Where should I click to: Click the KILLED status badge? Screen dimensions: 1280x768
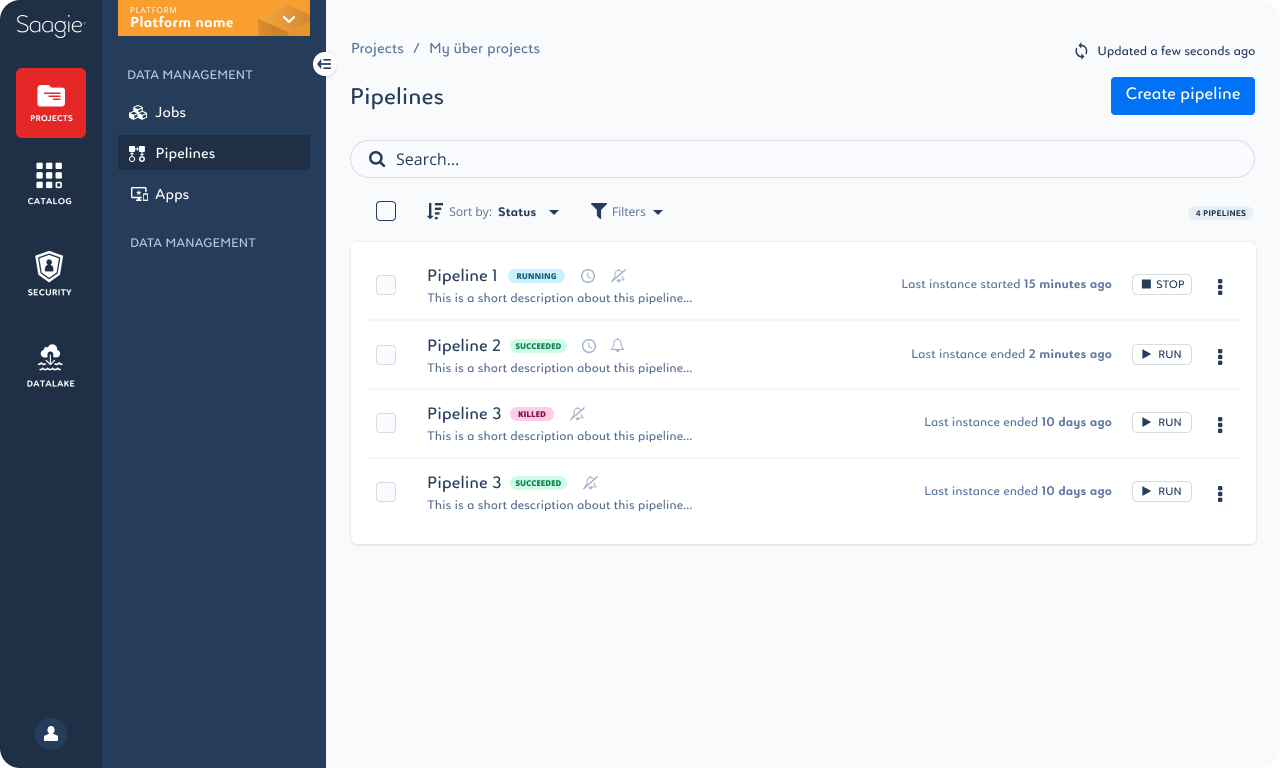pyautogui.click(x=532, y=414)
